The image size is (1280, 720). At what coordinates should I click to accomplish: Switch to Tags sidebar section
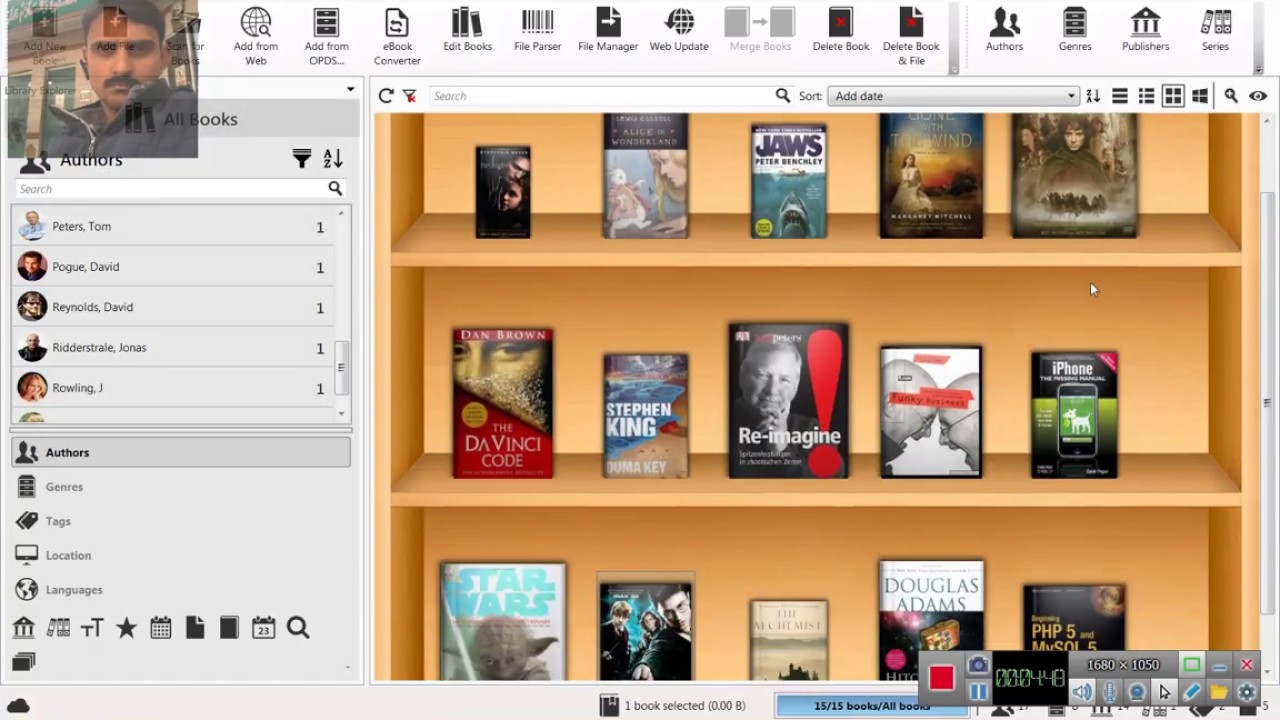tap(181, 521)
